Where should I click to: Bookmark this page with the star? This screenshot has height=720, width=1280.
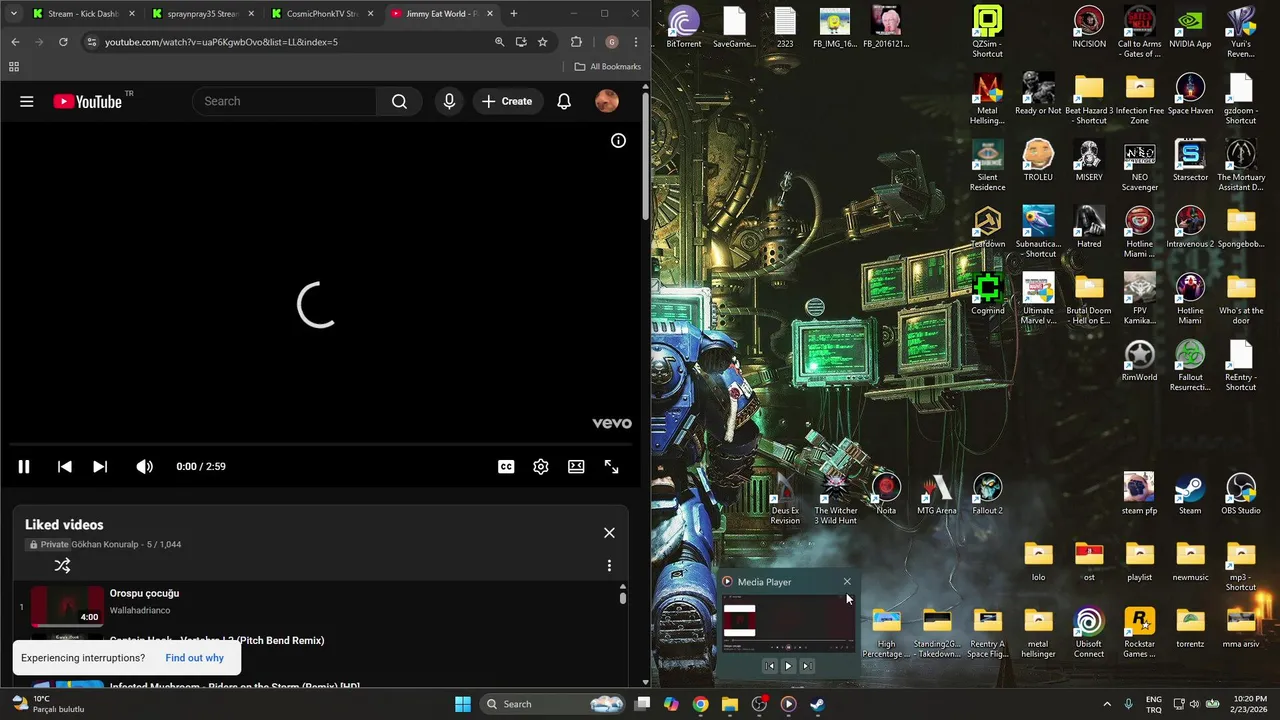click(542, 42)
